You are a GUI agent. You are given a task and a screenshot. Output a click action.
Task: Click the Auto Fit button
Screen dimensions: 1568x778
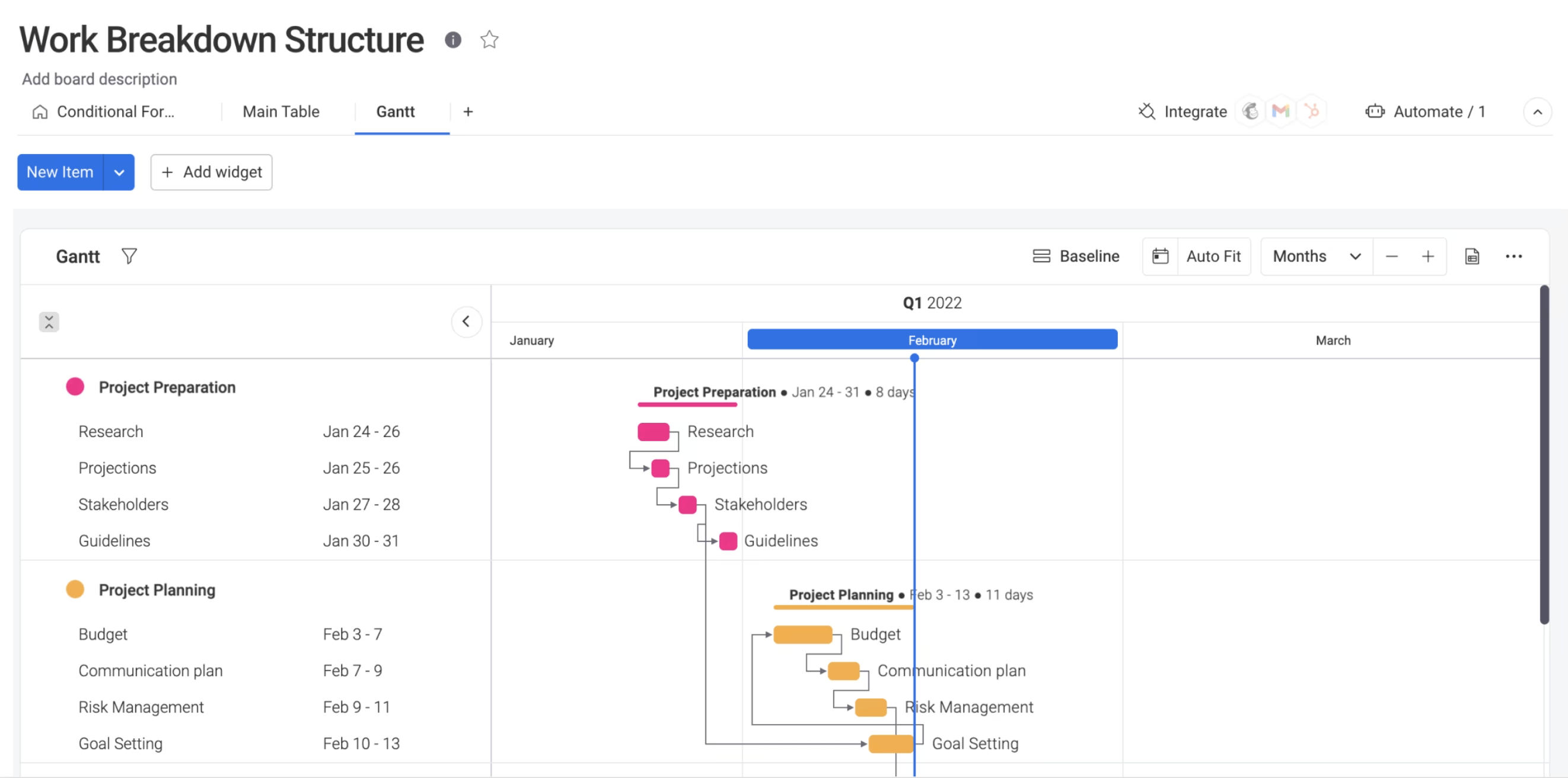1213,256
